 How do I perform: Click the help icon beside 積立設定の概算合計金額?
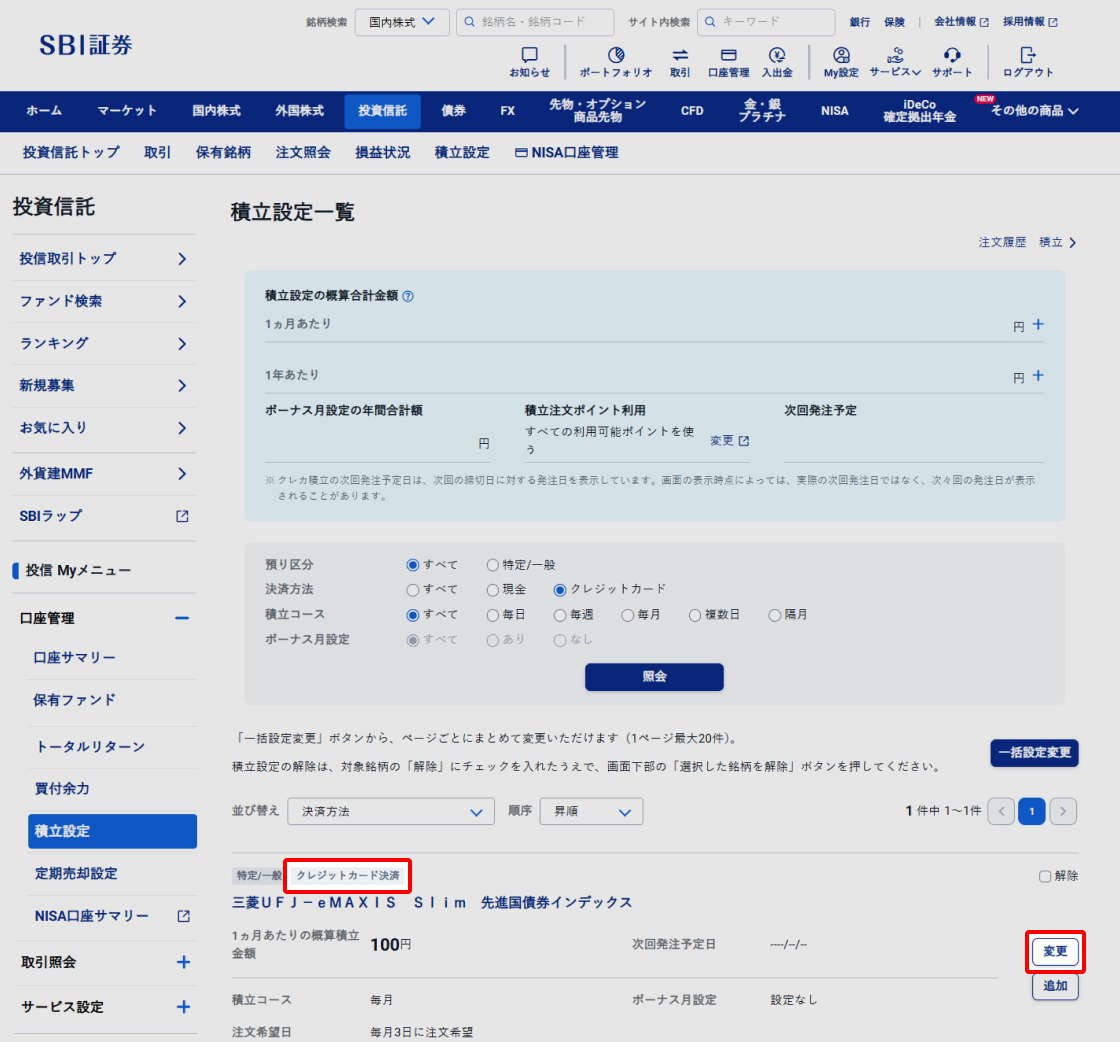[408, 296]
